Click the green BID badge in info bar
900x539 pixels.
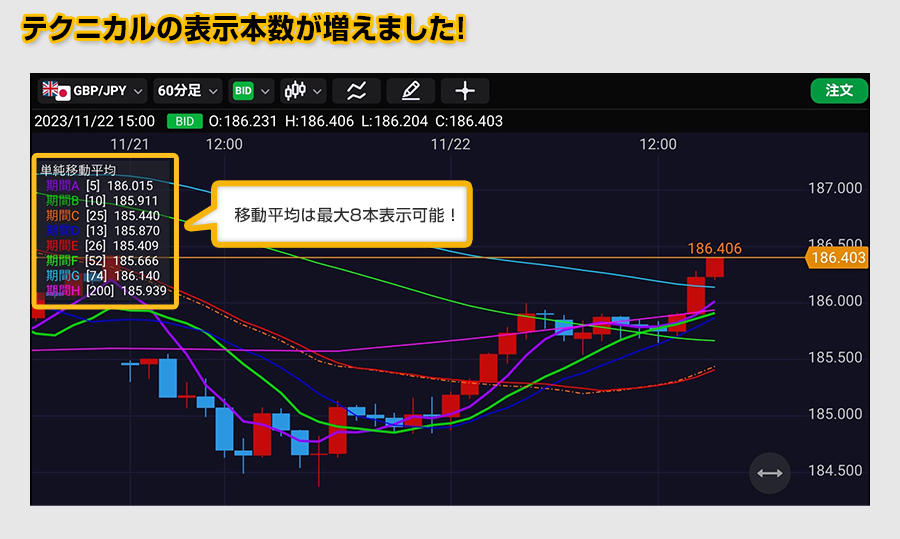184,122
